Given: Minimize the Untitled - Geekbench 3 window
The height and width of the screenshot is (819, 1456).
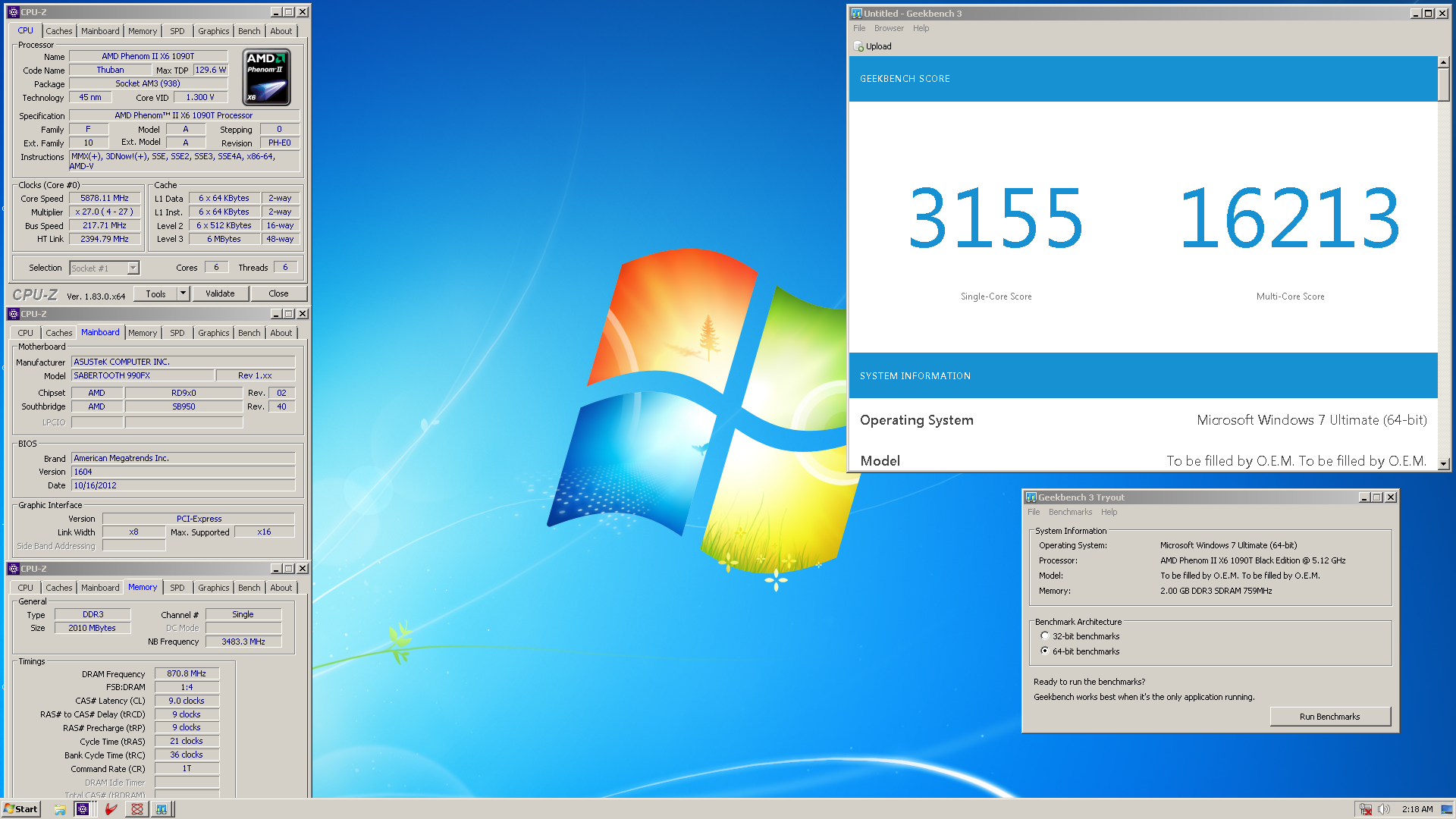Looking at the screenshot, I should click(x=1416, y=14).
